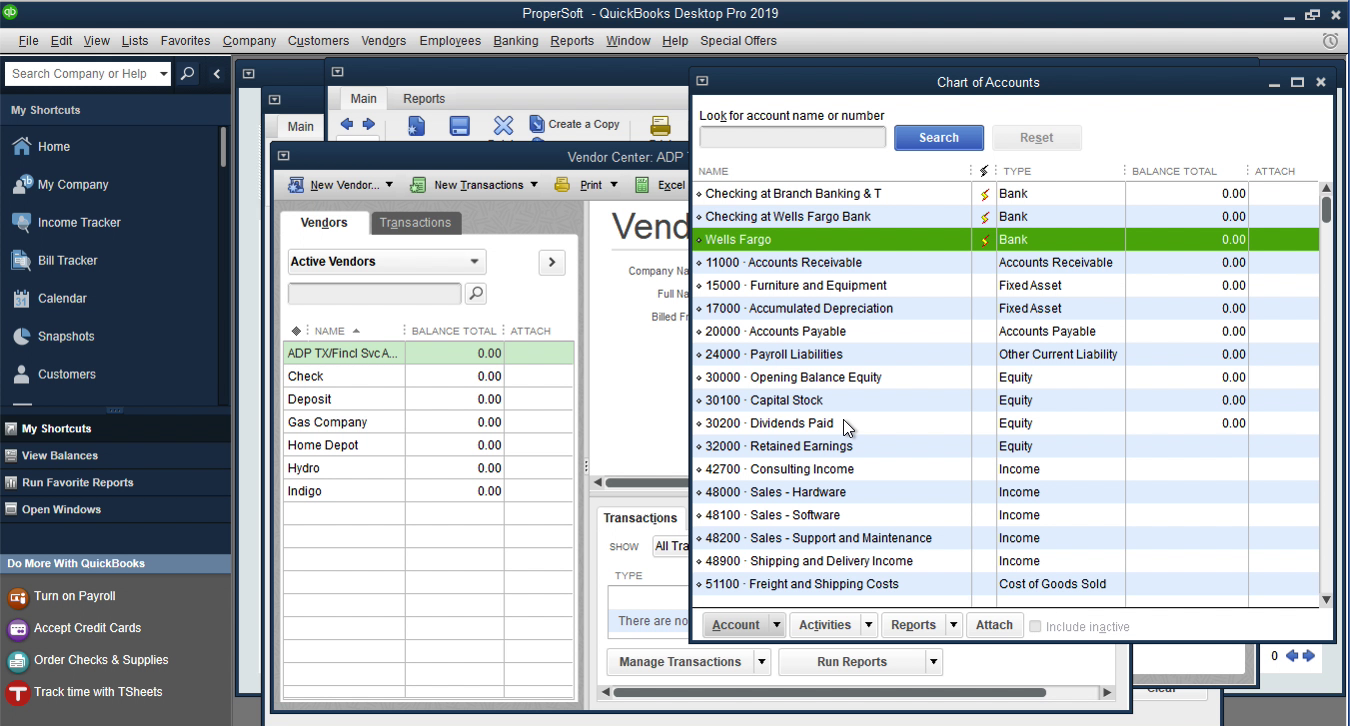Viewport: 1350px width, 726px height.
Task: Click Turn on Payroll icon
Action: [x=17, y=597]
